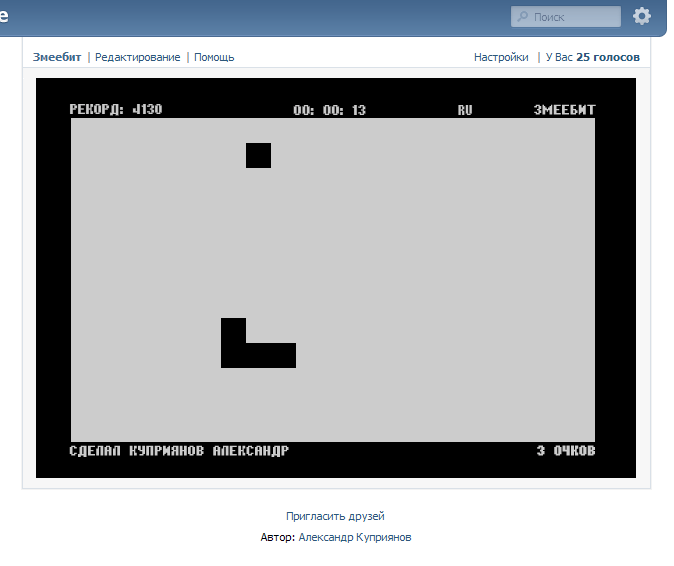The width and height of the screenshot is (674, 566).
Task: Click the Пригласить друзей link
Action: (x=335, y=516)
